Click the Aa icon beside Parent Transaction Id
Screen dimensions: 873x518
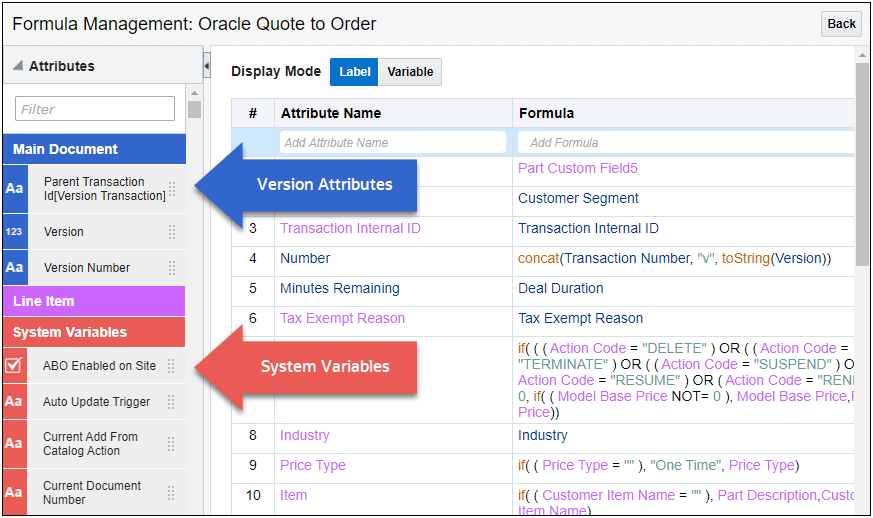tap(15, 189)
